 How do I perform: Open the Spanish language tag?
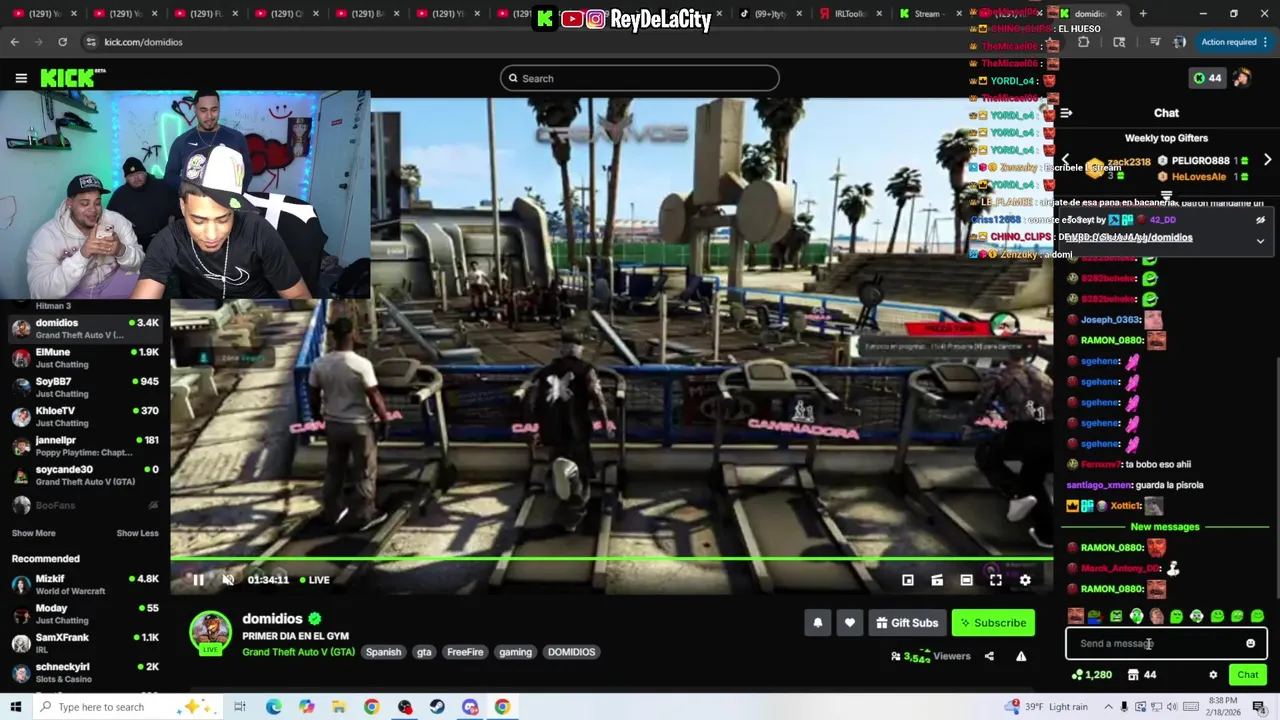383,652
